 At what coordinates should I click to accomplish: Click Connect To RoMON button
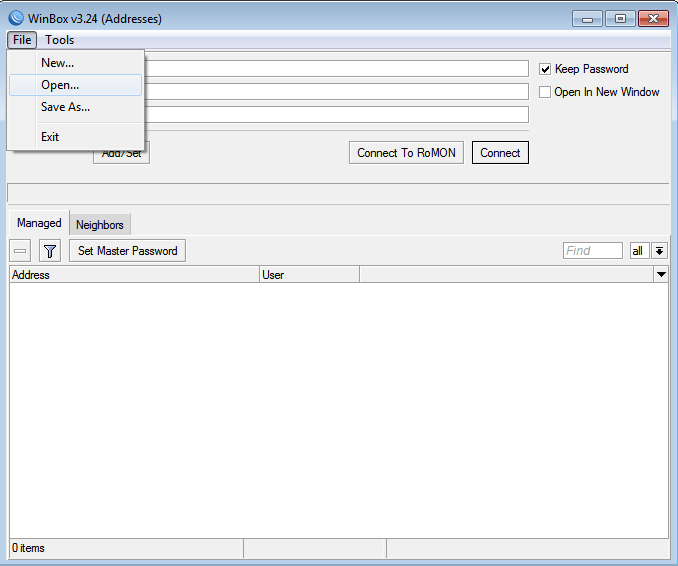click(x=406, y=153)
